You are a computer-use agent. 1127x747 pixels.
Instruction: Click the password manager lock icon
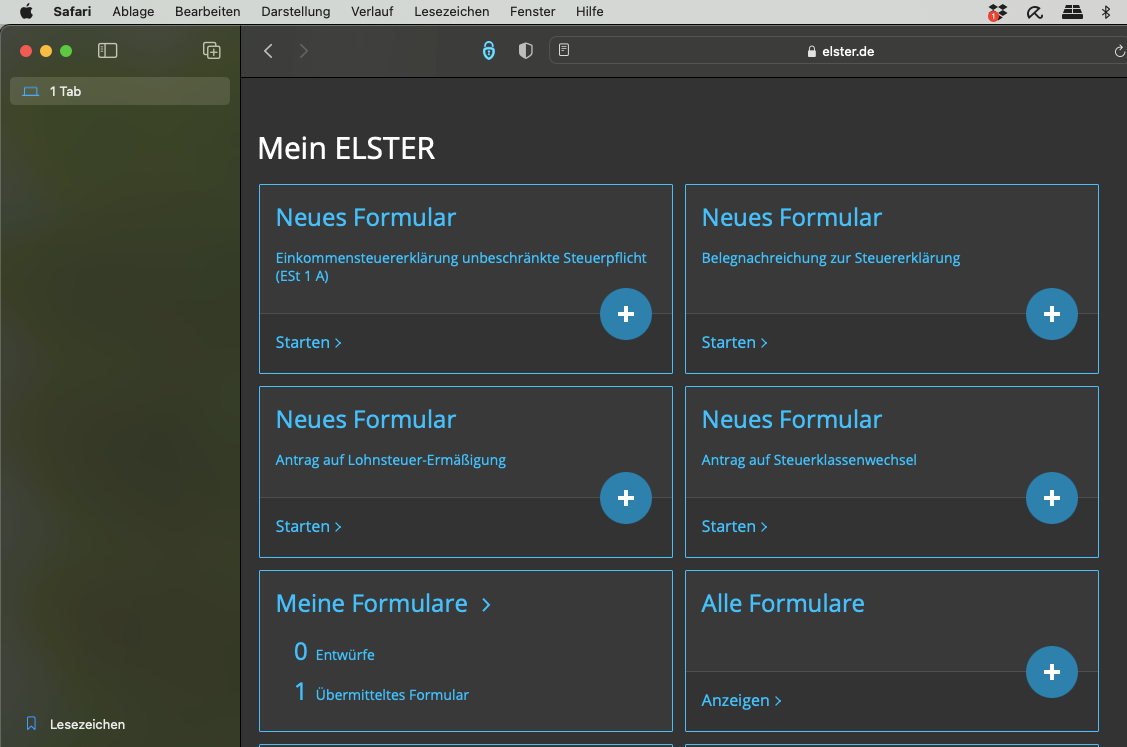point(489,50)
